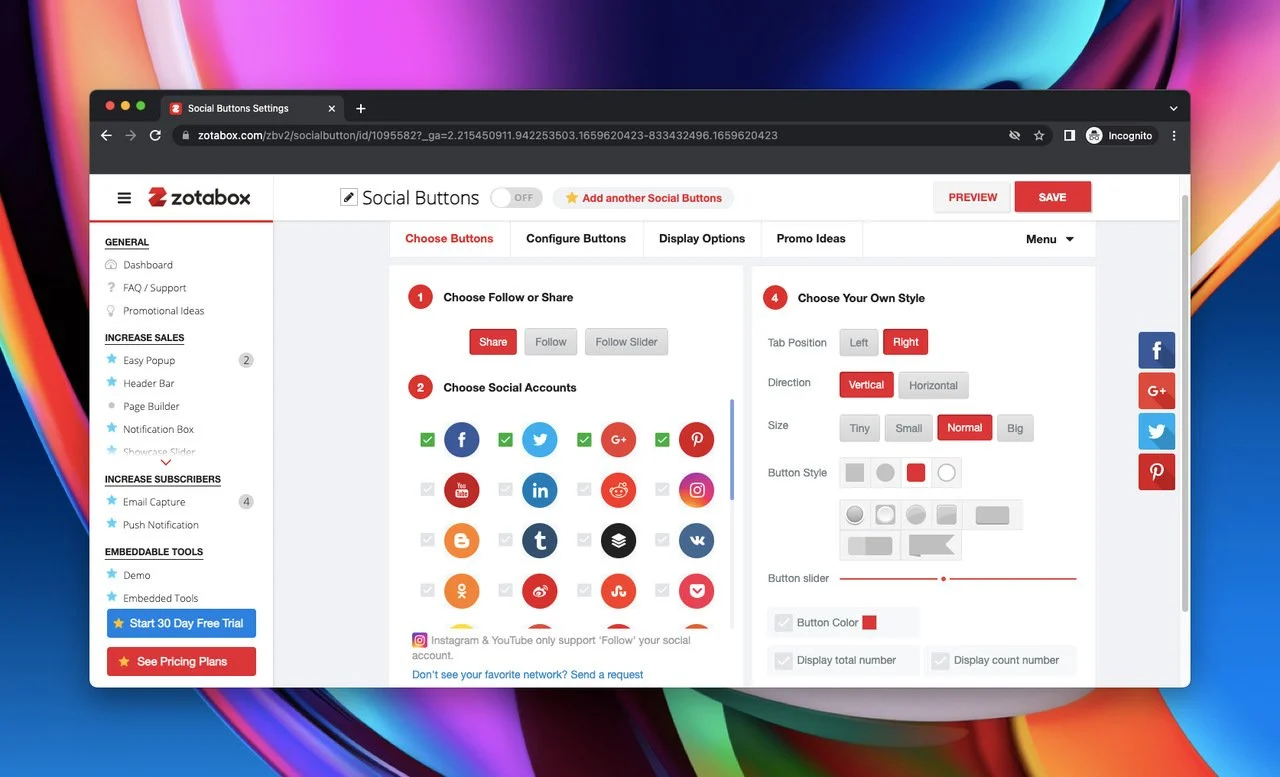Click the social accounts list scrollbar
Screen dimensions: 1280x777
tap(732, 450)
